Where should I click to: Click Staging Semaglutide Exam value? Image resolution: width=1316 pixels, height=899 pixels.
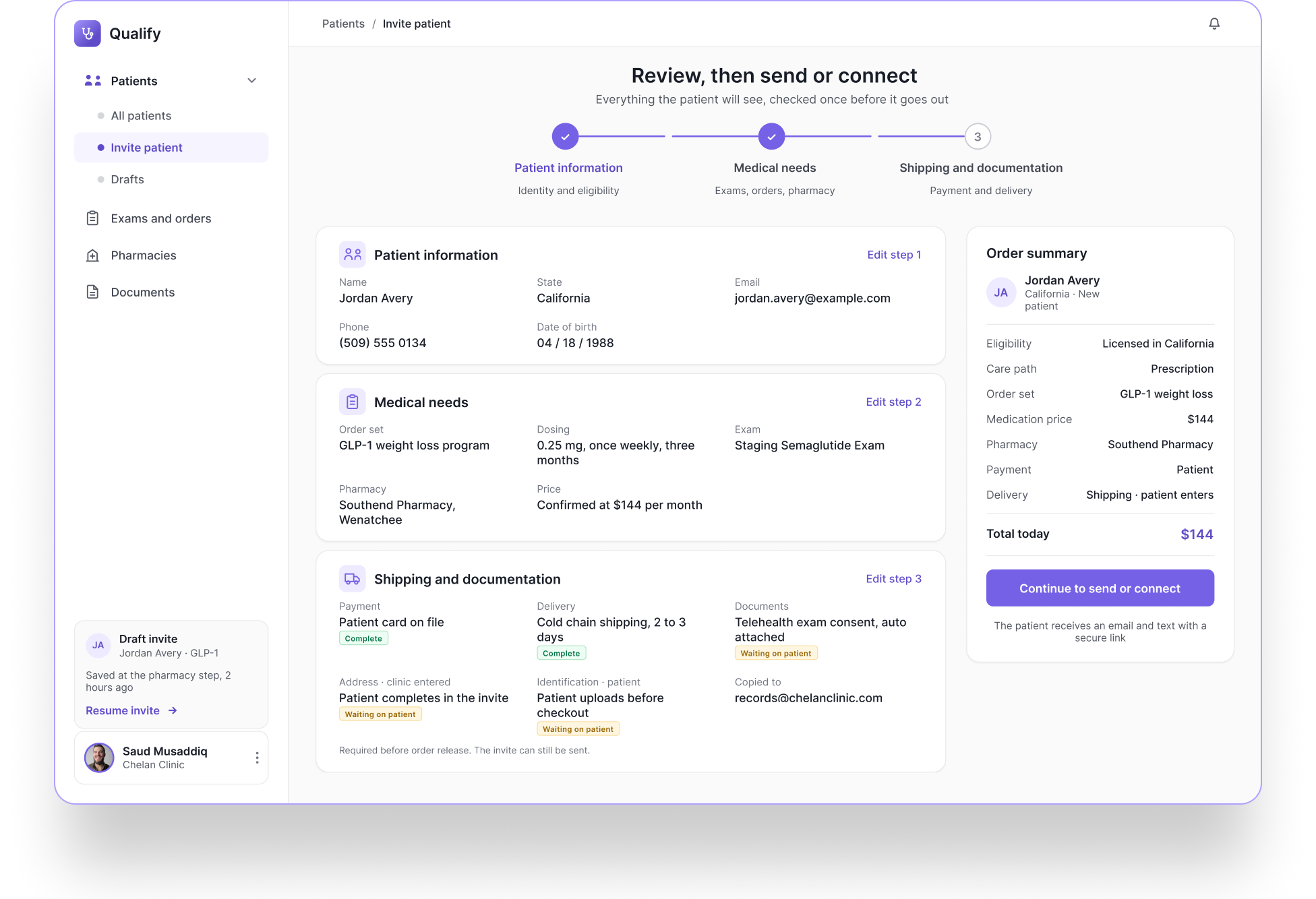pyautogui.click(x=810, y=445)
